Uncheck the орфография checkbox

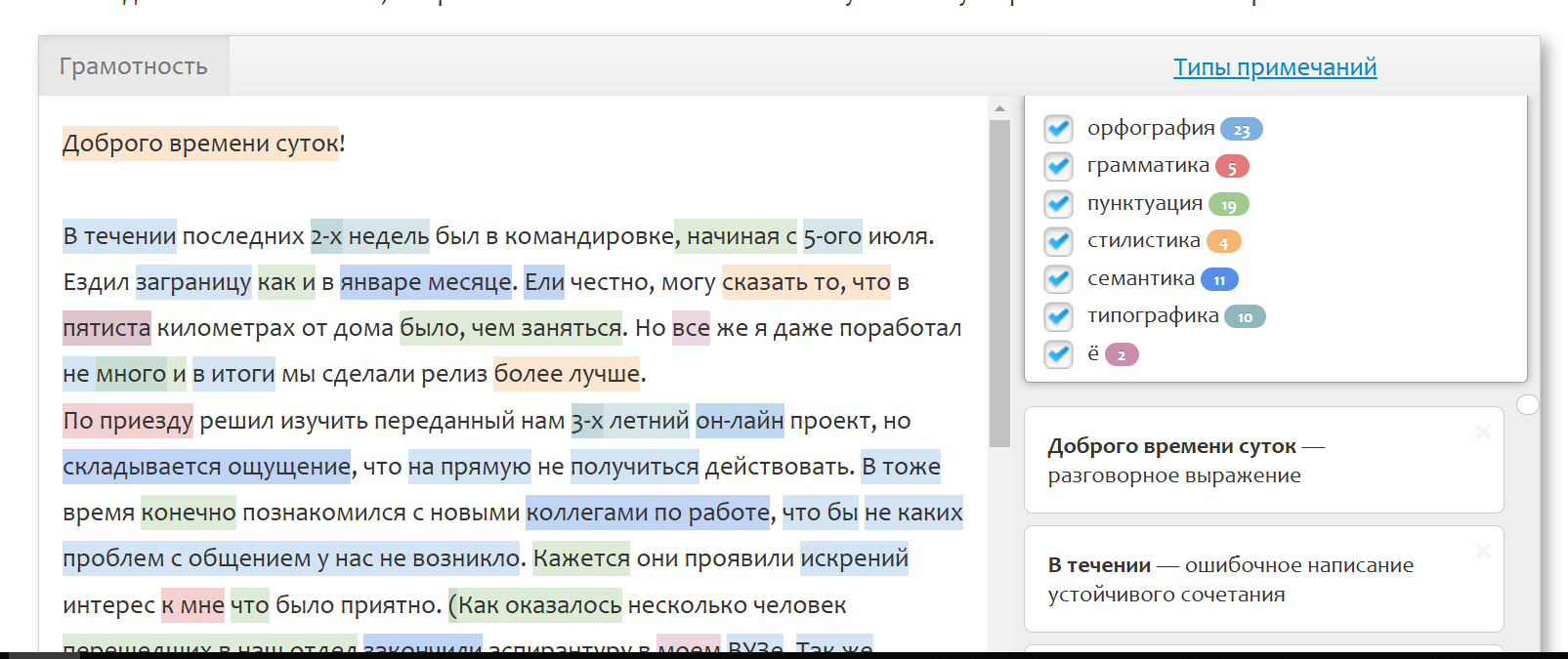point(1058,129)
